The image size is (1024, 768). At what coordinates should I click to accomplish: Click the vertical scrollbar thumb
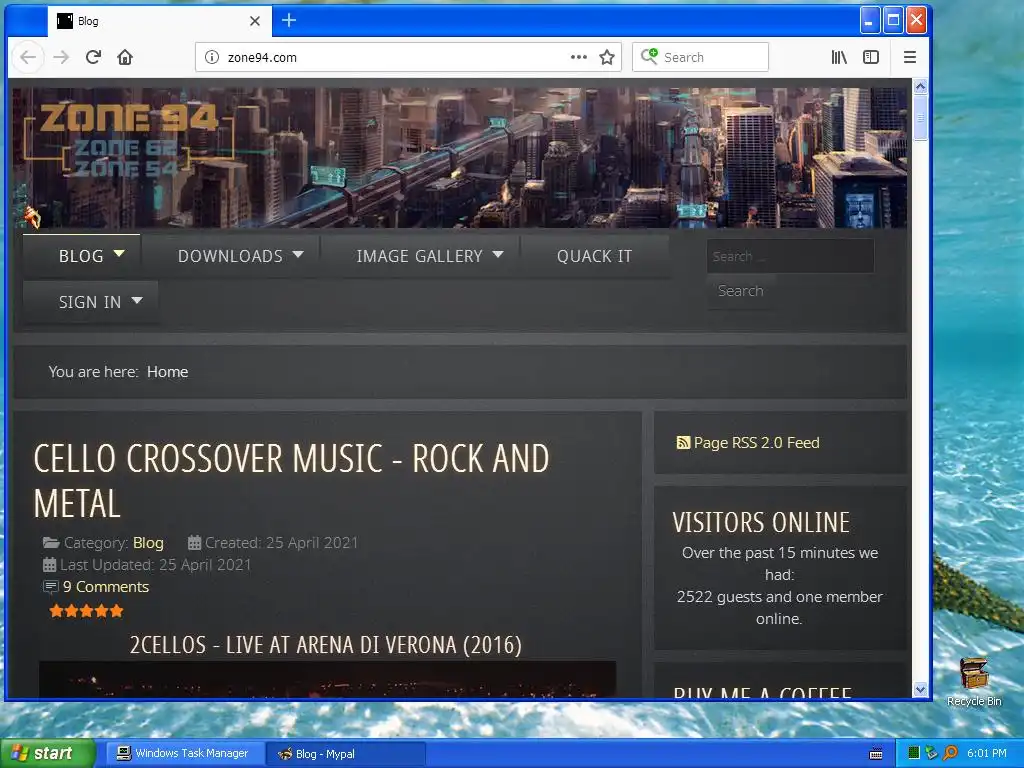pos(920,118)
